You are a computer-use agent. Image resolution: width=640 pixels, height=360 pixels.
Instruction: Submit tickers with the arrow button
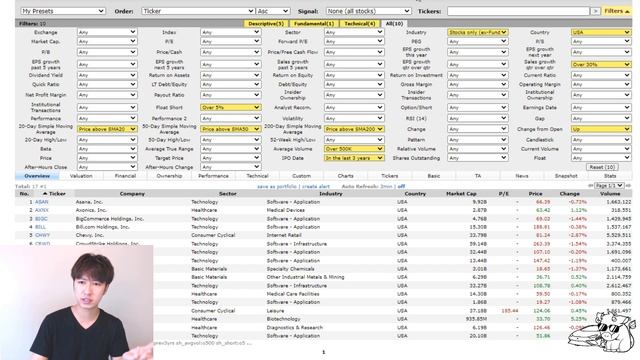tap(595, 11)
